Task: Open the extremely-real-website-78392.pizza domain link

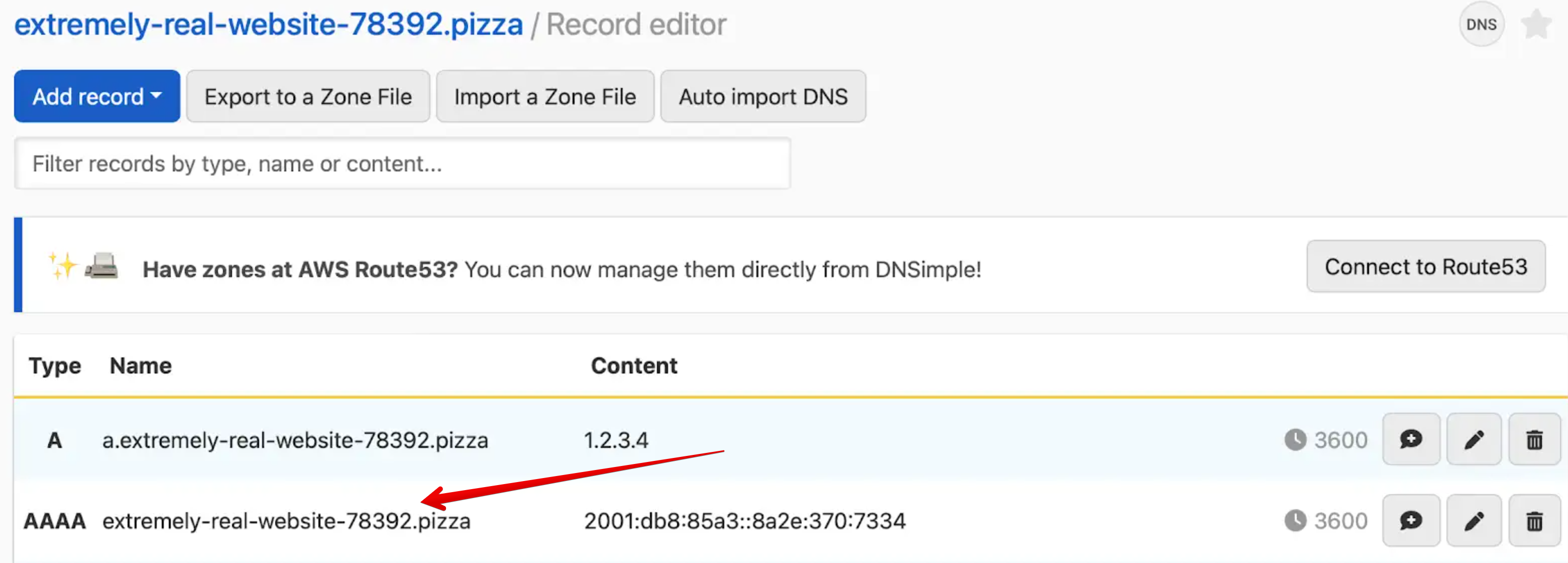Action: (268, 24)
